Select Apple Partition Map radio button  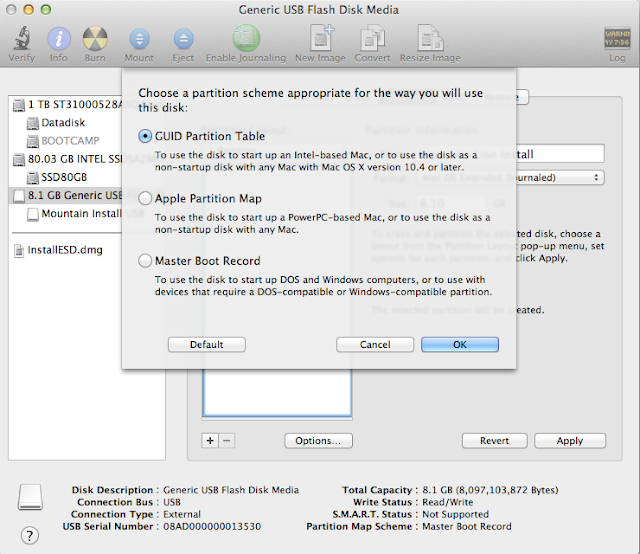[x=145, y=198]
